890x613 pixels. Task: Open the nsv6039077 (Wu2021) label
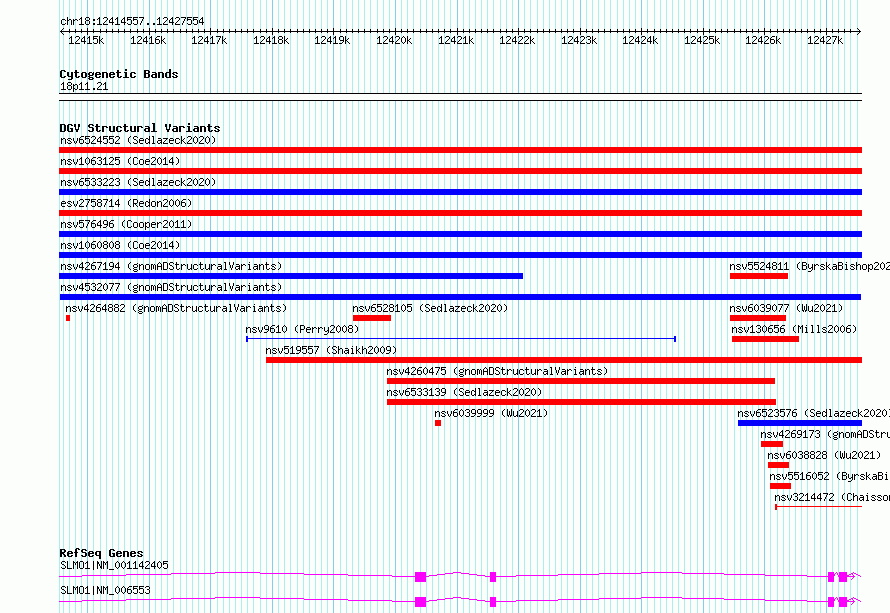[x=786, y=308]
